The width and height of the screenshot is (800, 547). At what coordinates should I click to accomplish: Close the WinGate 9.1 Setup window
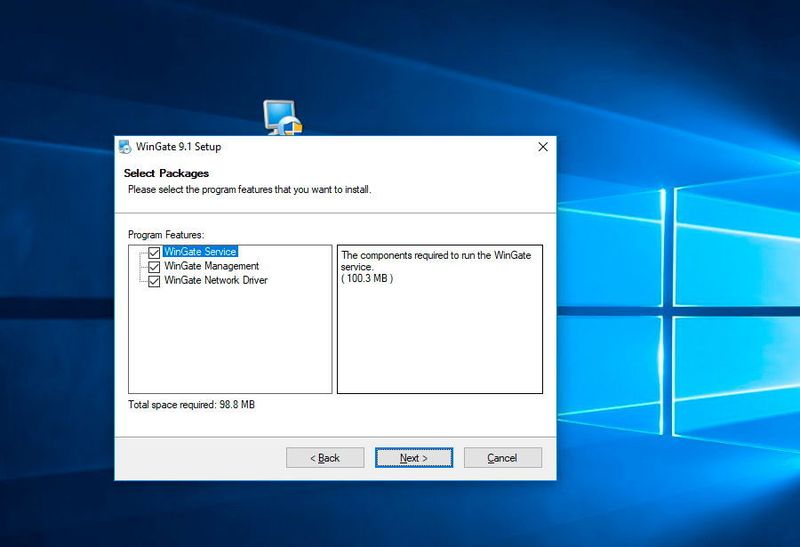point(543,147)
